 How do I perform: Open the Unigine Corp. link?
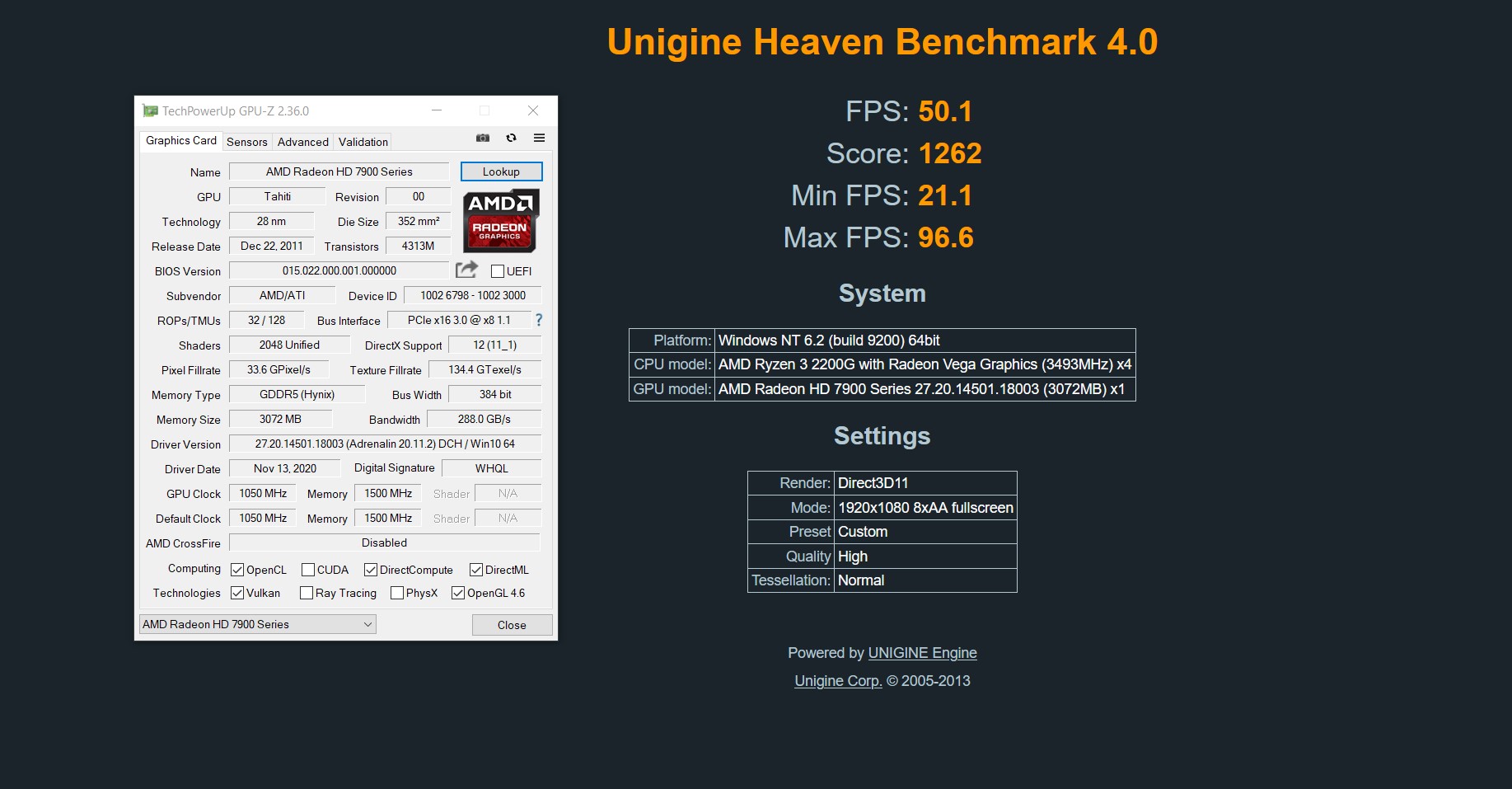pos(838,681)
